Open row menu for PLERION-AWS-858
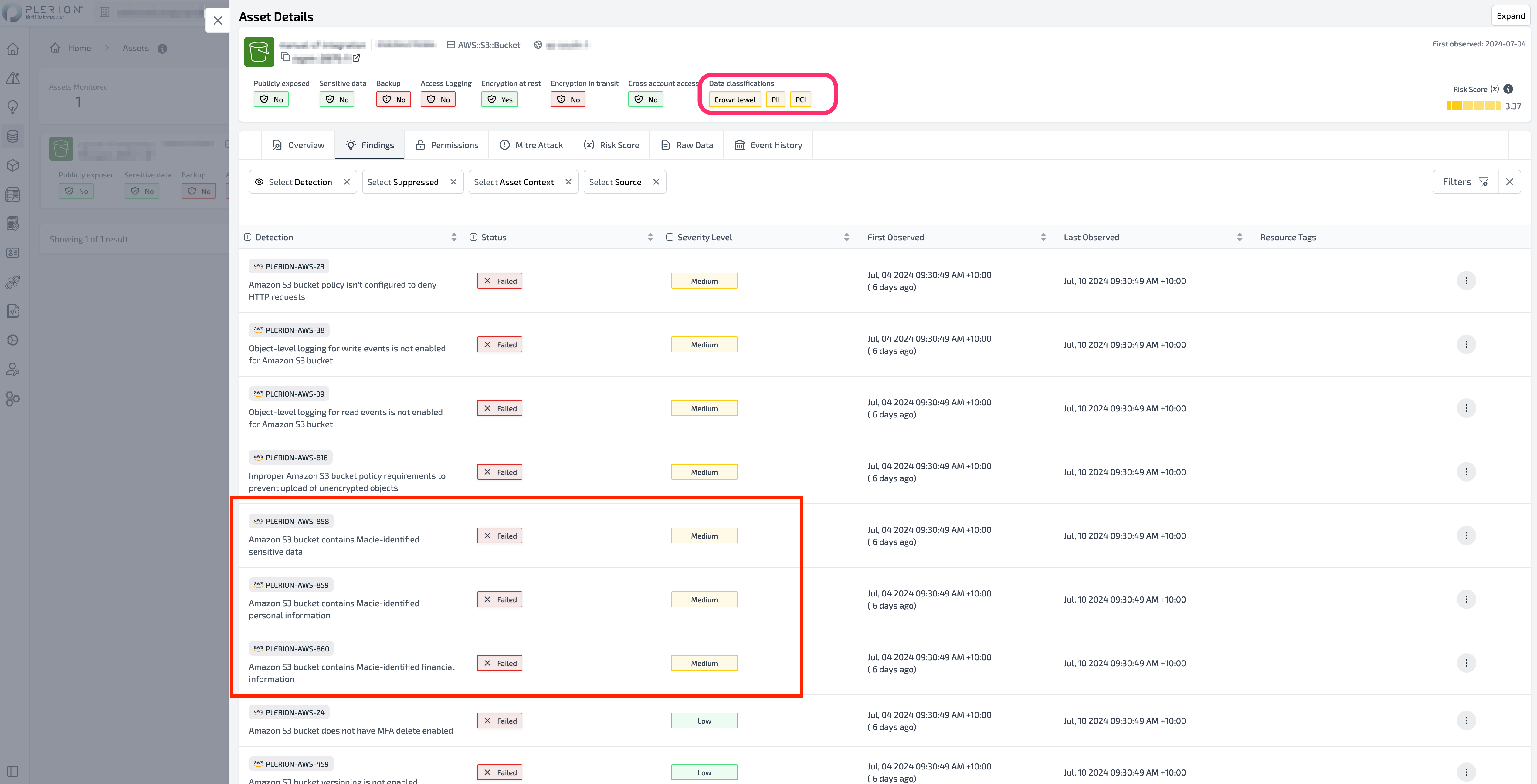1537x784 pixels. click(x=1467, y=536)
